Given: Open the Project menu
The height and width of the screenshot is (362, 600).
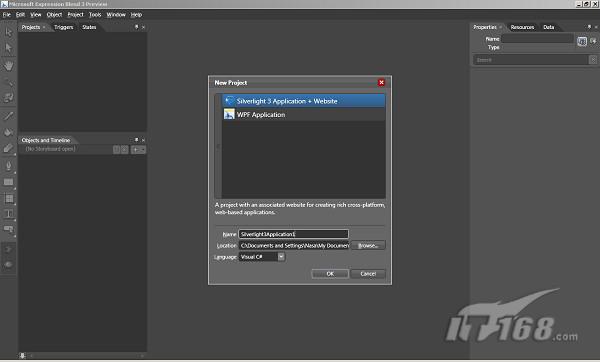Looking at the screenshot, I should pyautogui.click(x=75, y=15).
